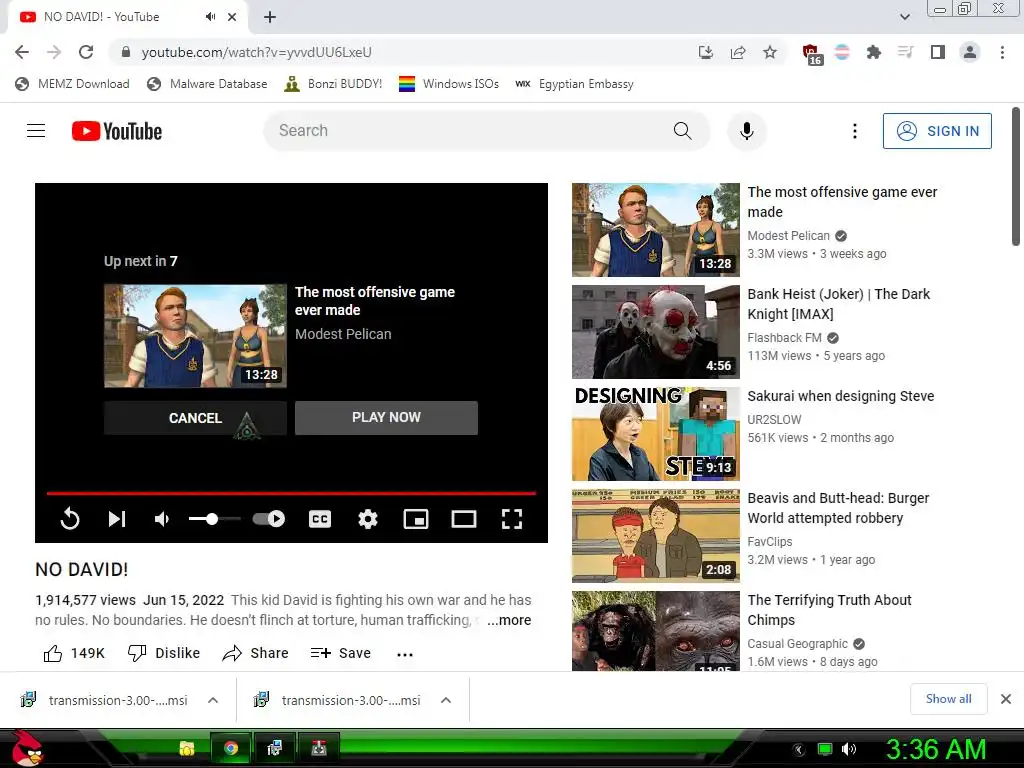Toggle closed captions CC button
This screenshot has width=1024, height=768.
pyautogui.click(x=320, y=519)
